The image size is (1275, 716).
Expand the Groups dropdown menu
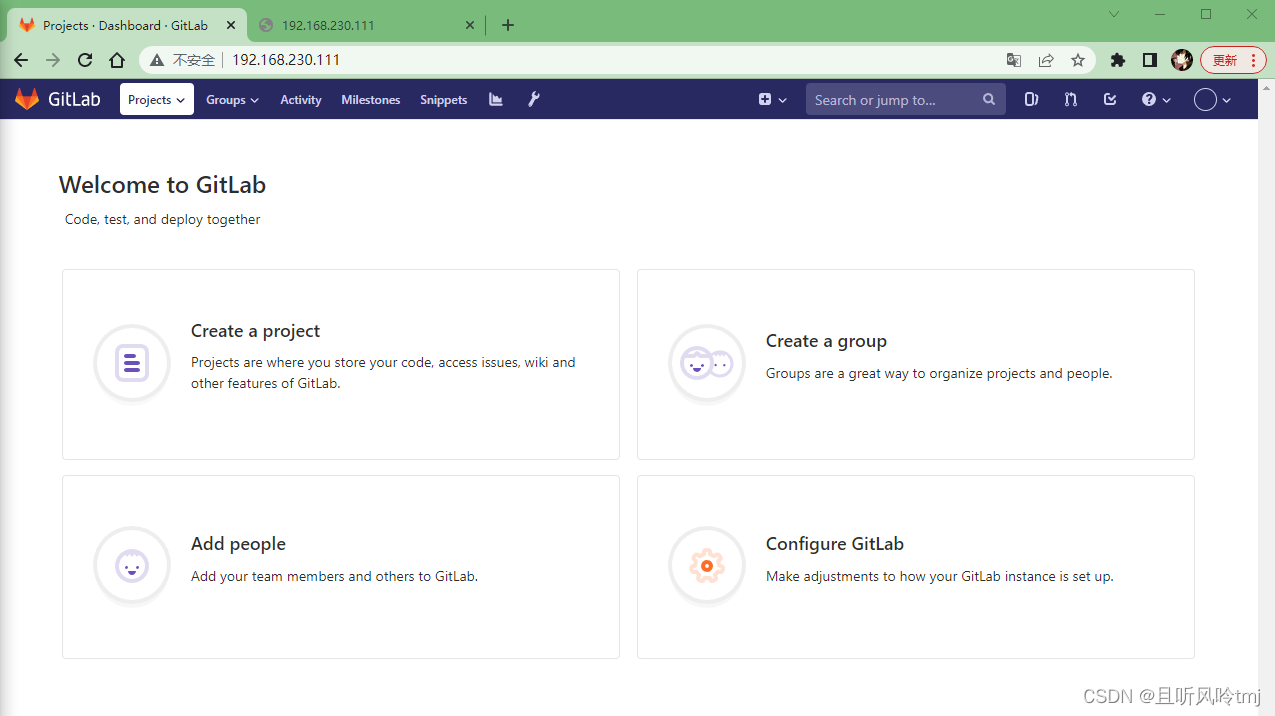232,100
